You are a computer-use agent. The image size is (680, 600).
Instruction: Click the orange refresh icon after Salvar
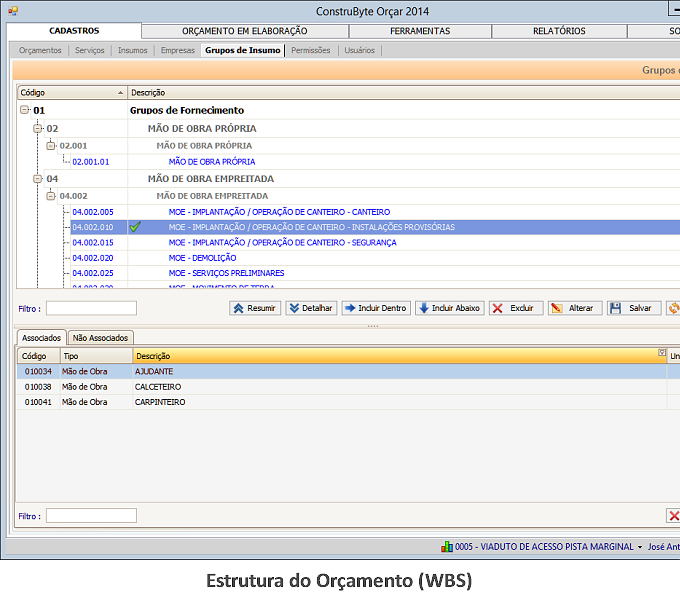point(674,308)
